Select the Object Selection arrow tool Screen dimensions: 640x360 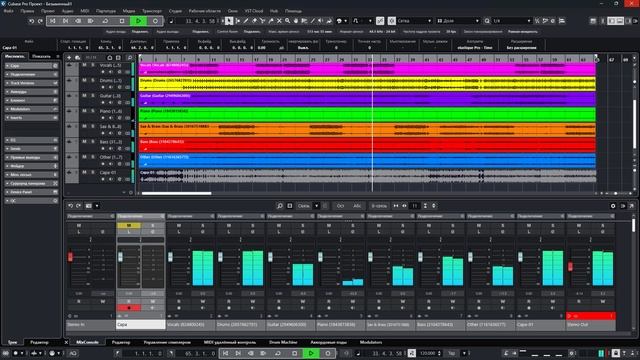[229, 21]
